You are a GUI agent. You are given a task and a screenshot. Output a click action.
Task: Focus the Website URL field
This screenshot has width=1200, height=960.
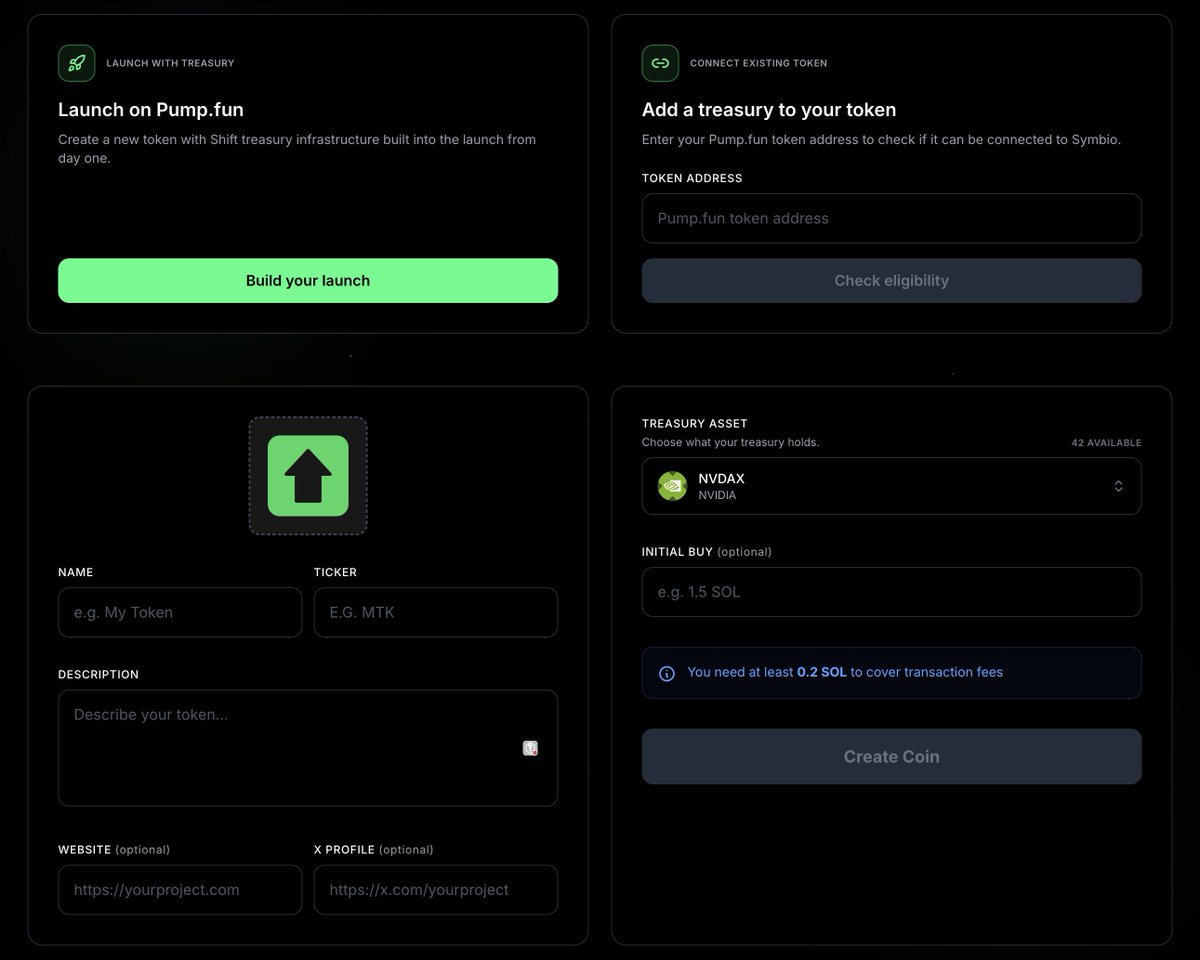(180, 890)
